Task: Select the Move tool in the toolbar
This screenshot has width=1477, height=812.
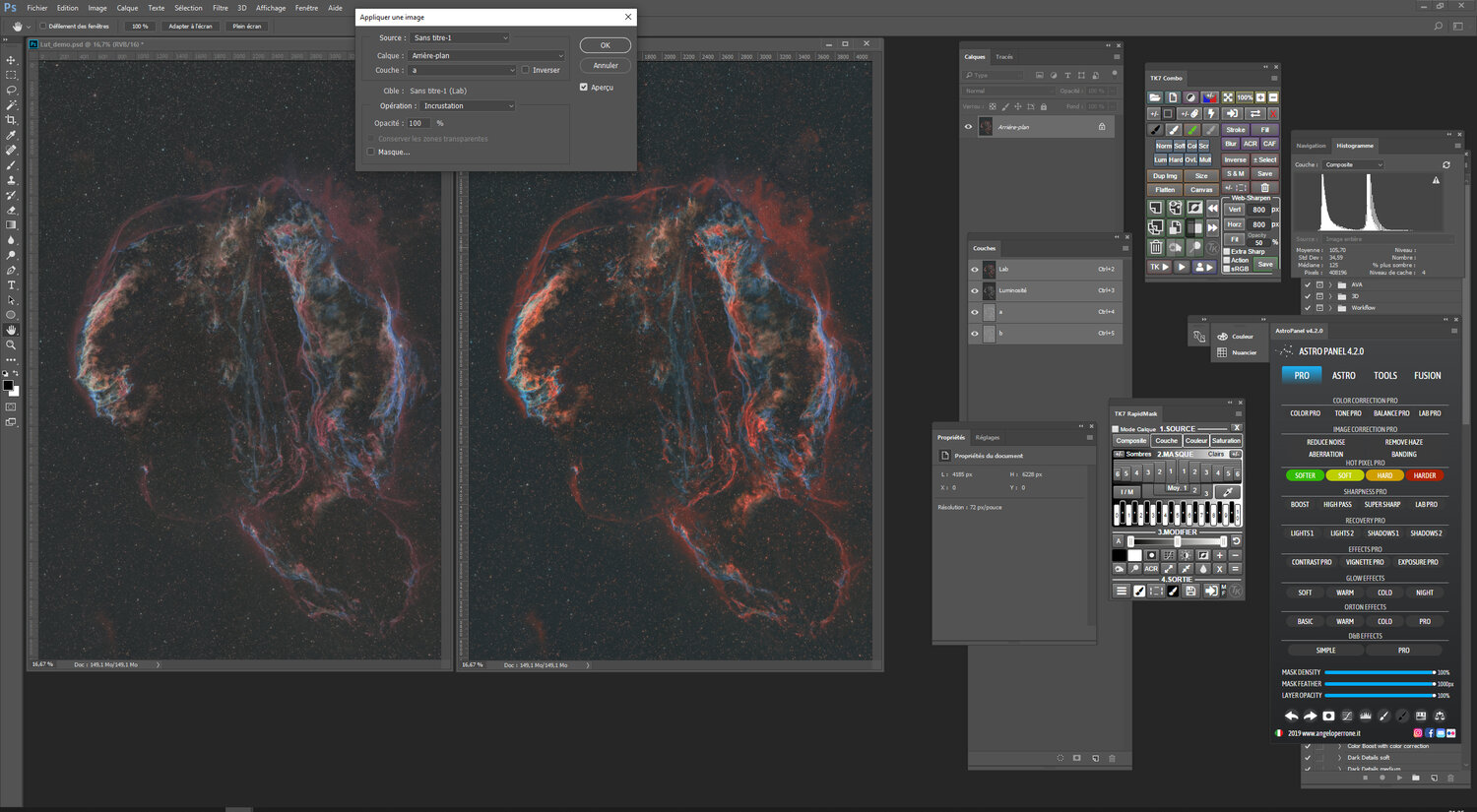Action: point(11,60)
